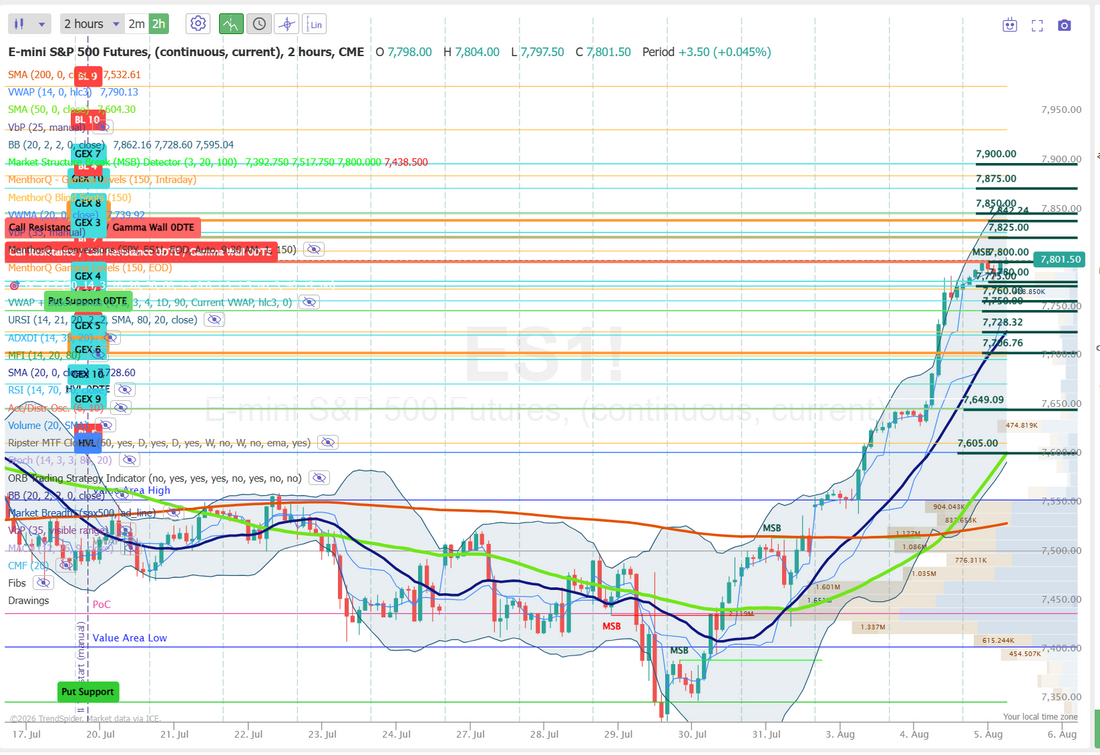The width and height of the screenshot is (1100, 755).
Task: Click the target icon in indicator list
Action: (x=14, y=286)
